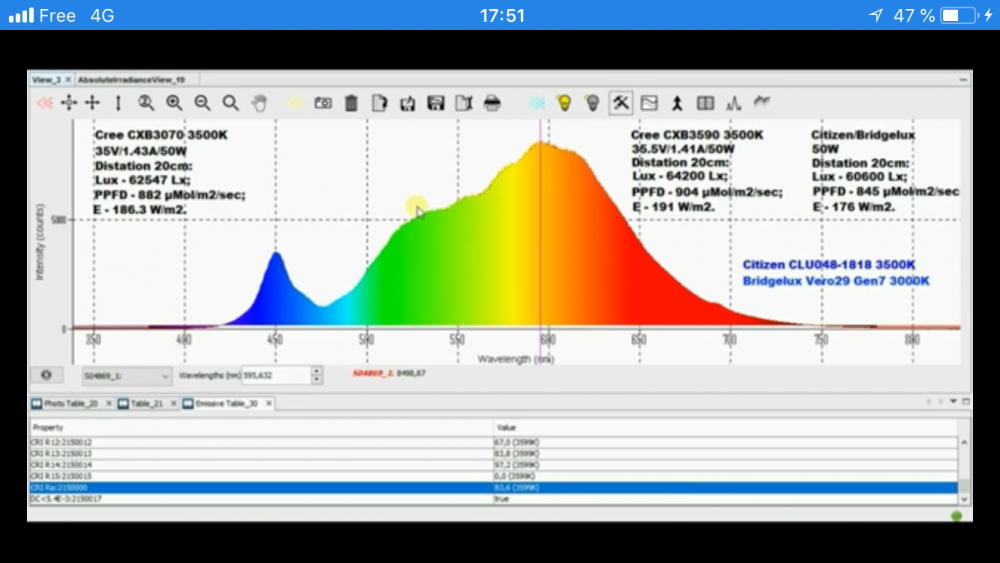This screenshot has width=1000, height=563.
Task: Switch to the View_3 tab
Action: click(46, 80)
